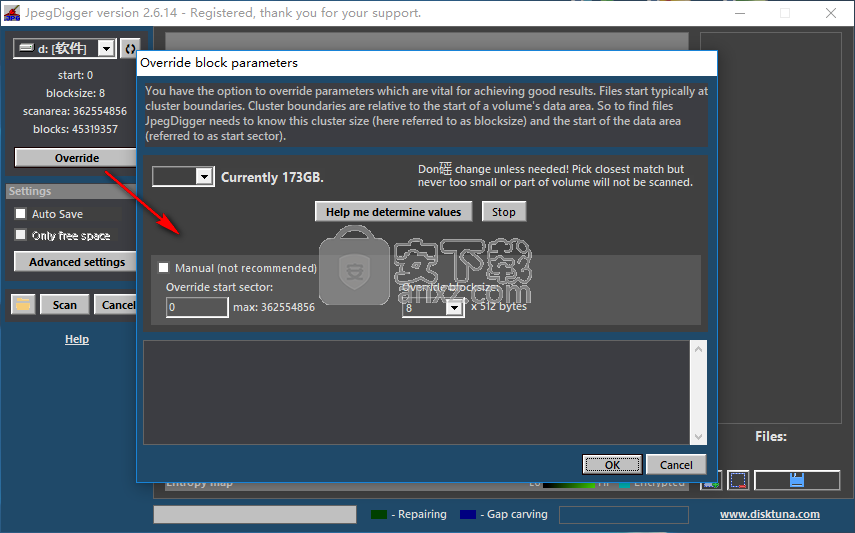
Task: Click the Override block parameters dialog title
Action: coord(219,63)
